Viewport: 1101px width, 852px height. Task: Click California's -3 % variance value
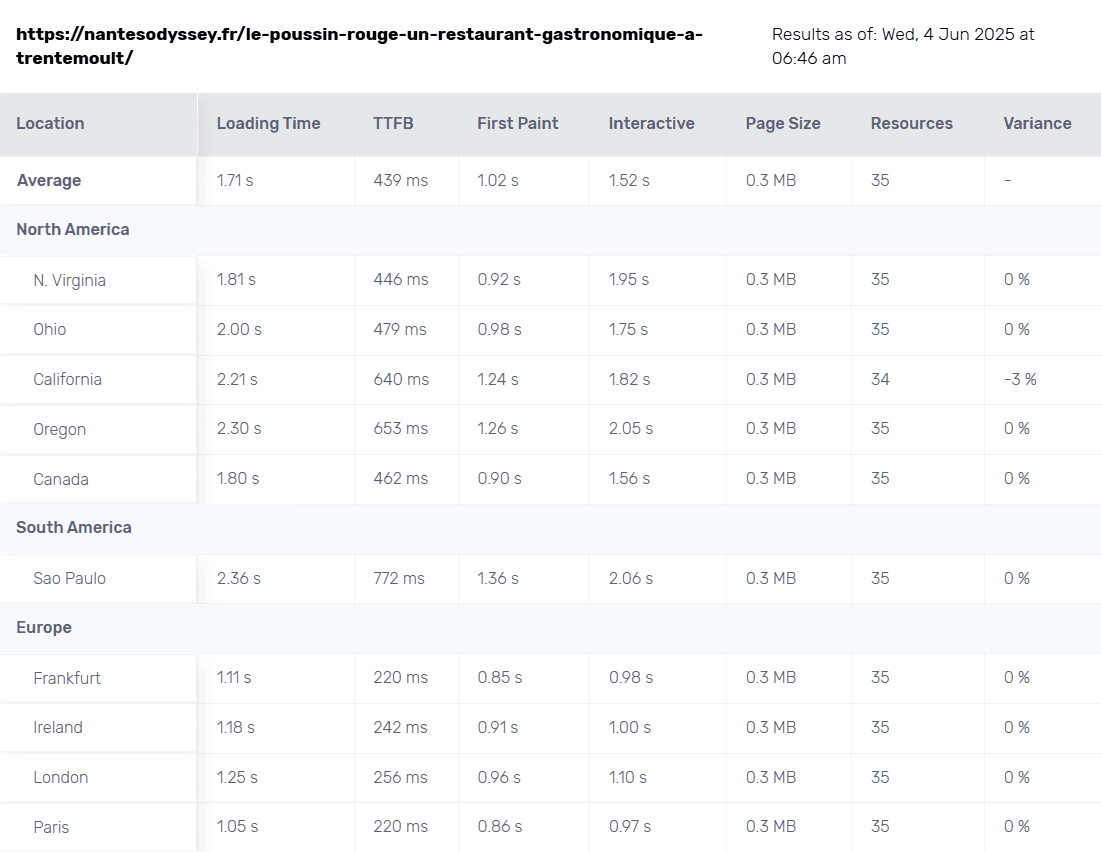click(1020, 380)
